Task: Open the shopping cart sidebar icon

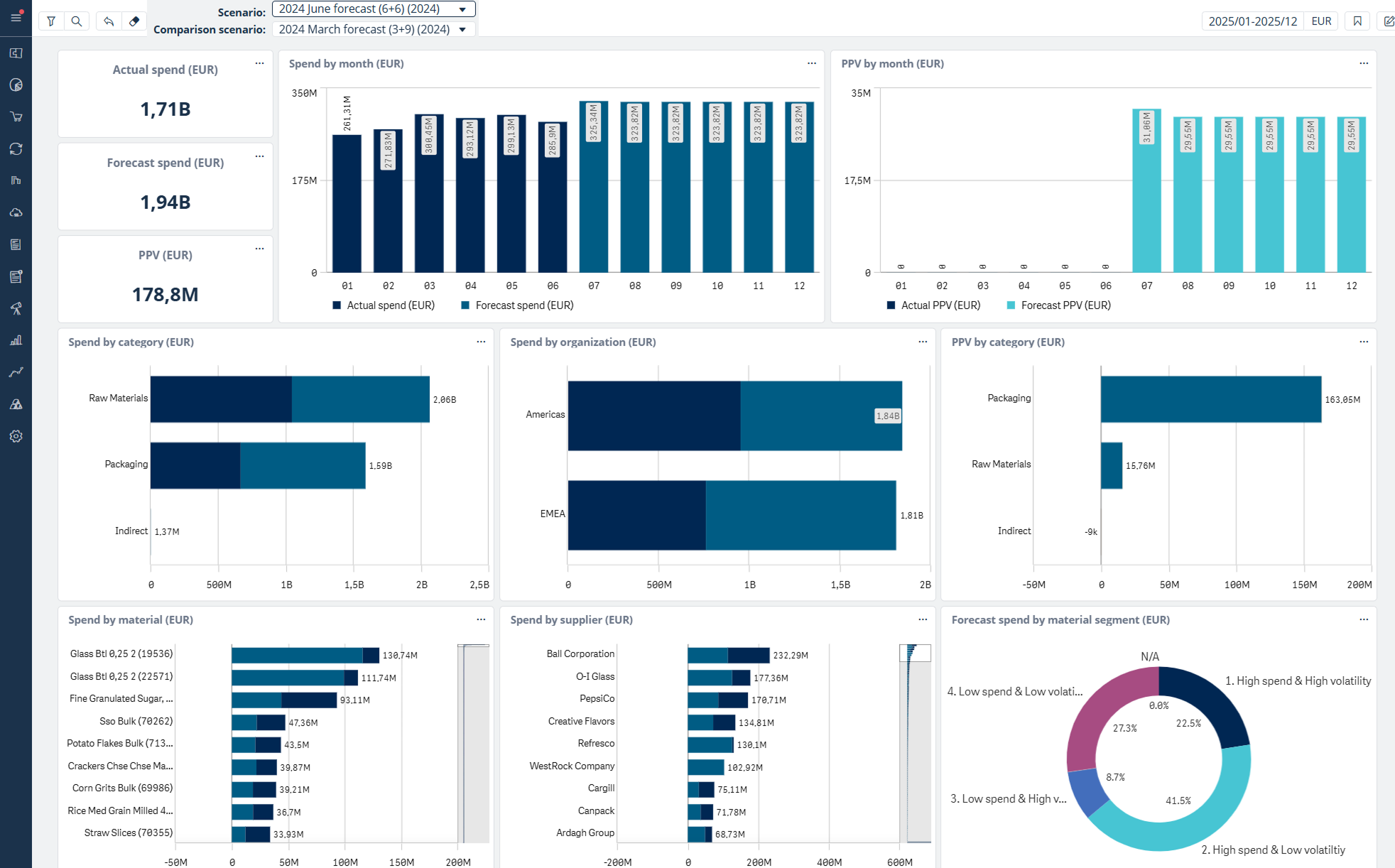Action: tap(16, 116)
